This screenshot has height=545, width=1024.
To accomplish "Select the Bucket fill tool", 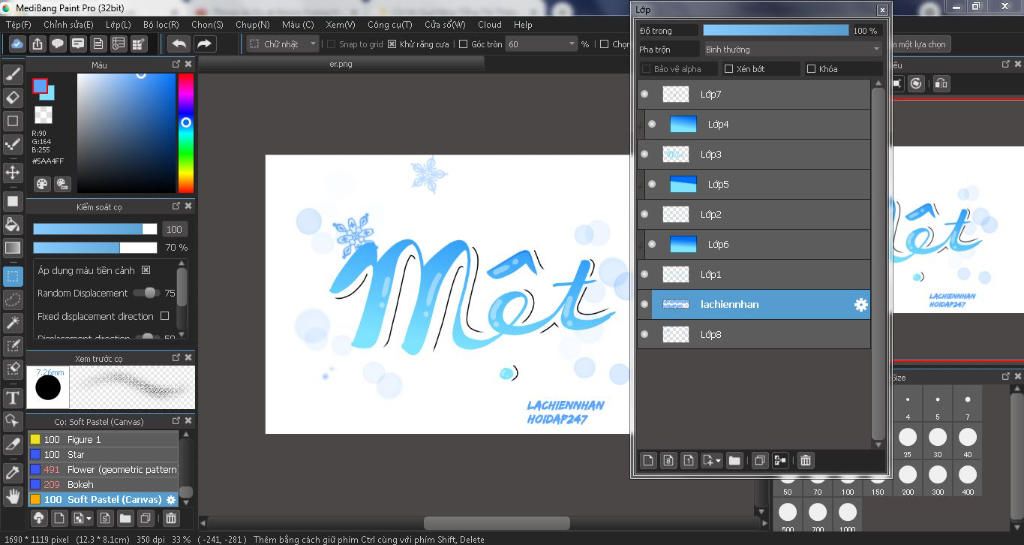I will [x=12, y=225].
